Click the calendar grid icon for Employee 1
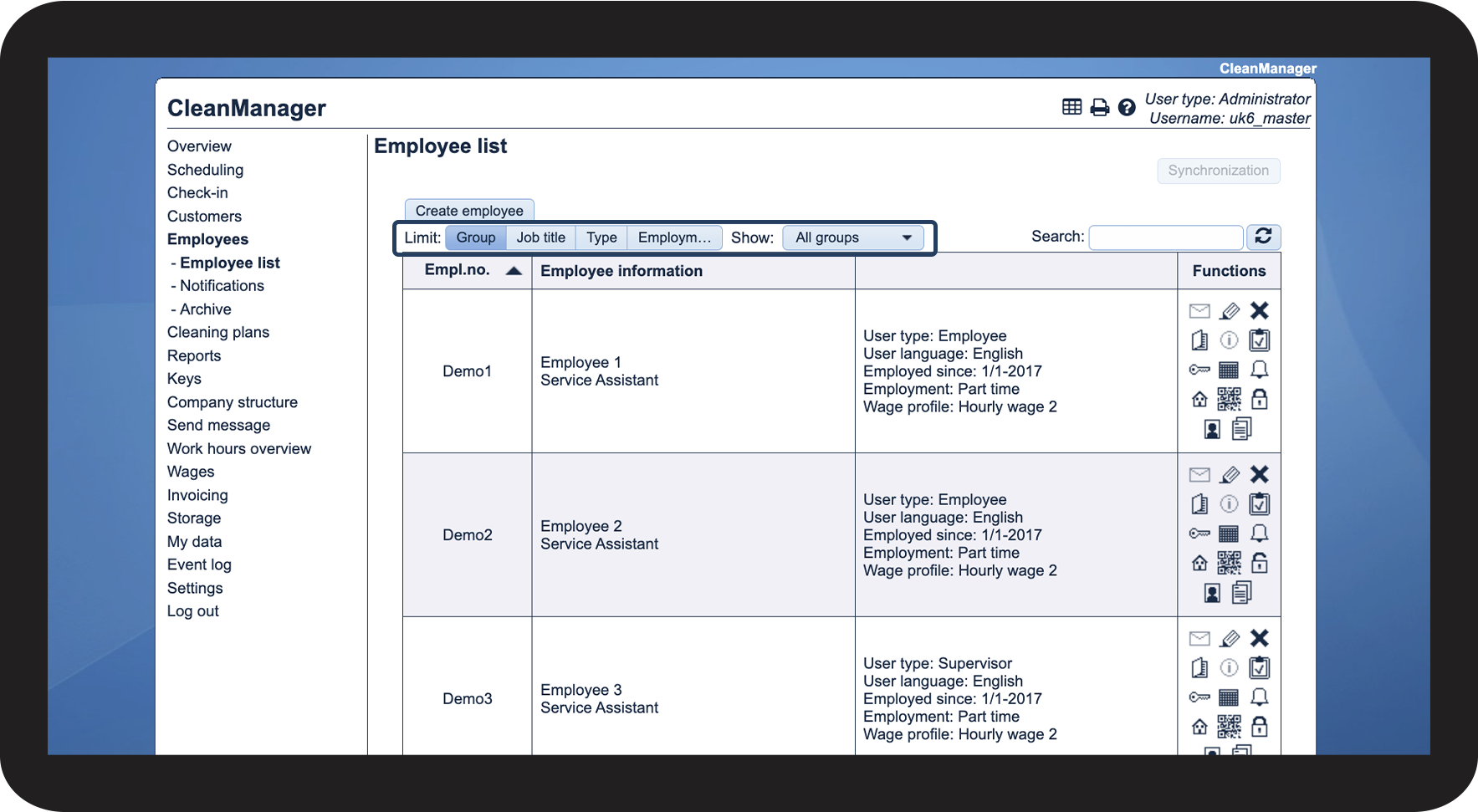Screen dimensions: 1478x812 [1229, 370]
